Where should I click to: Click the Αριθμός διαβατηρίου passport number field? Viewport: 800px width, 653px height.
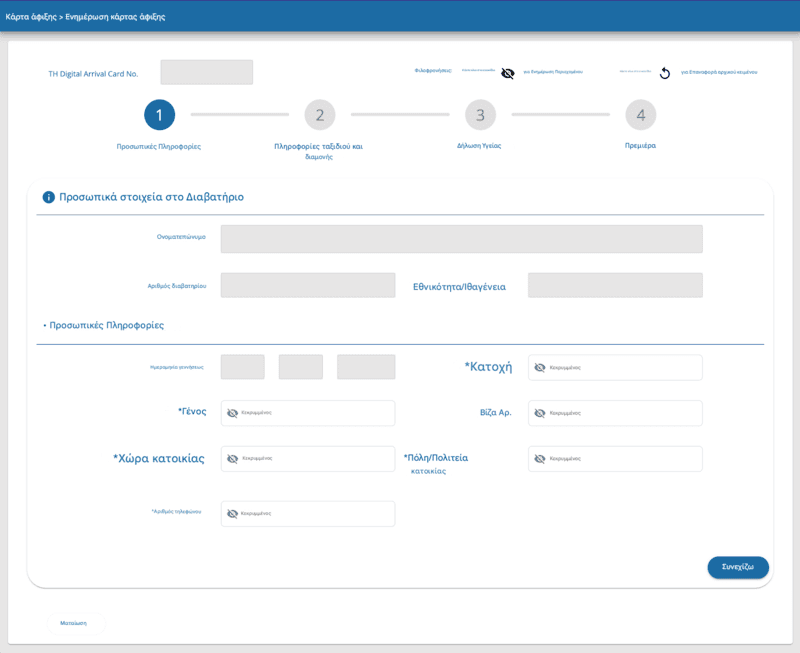pos(308,285)
